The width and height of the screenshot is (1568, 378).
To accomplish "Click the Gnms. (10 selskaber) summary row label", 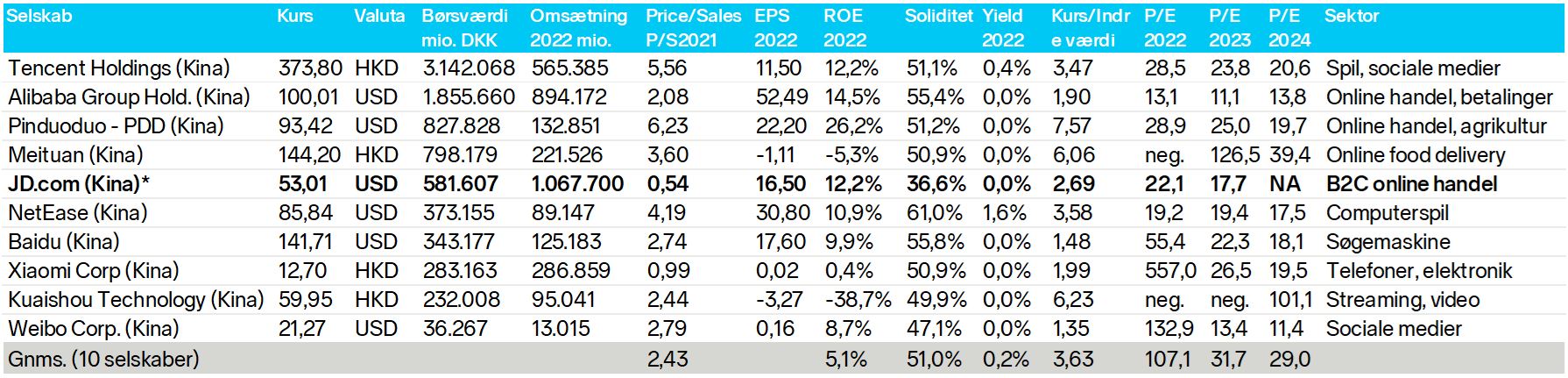I will pos(103,360).
